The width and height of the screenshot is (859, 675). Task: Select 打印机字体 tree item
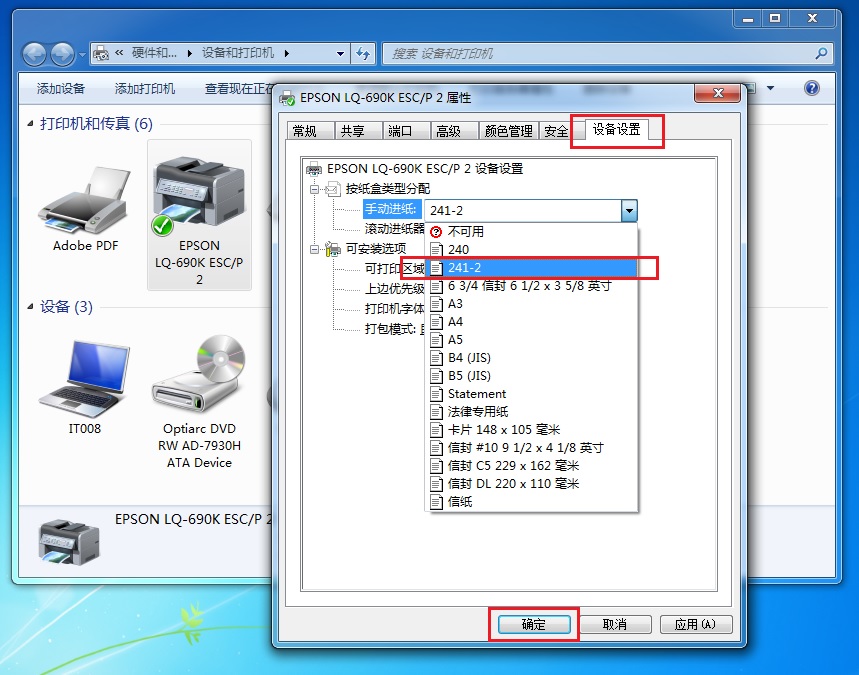pyautogui.click(x=394, y=309)
